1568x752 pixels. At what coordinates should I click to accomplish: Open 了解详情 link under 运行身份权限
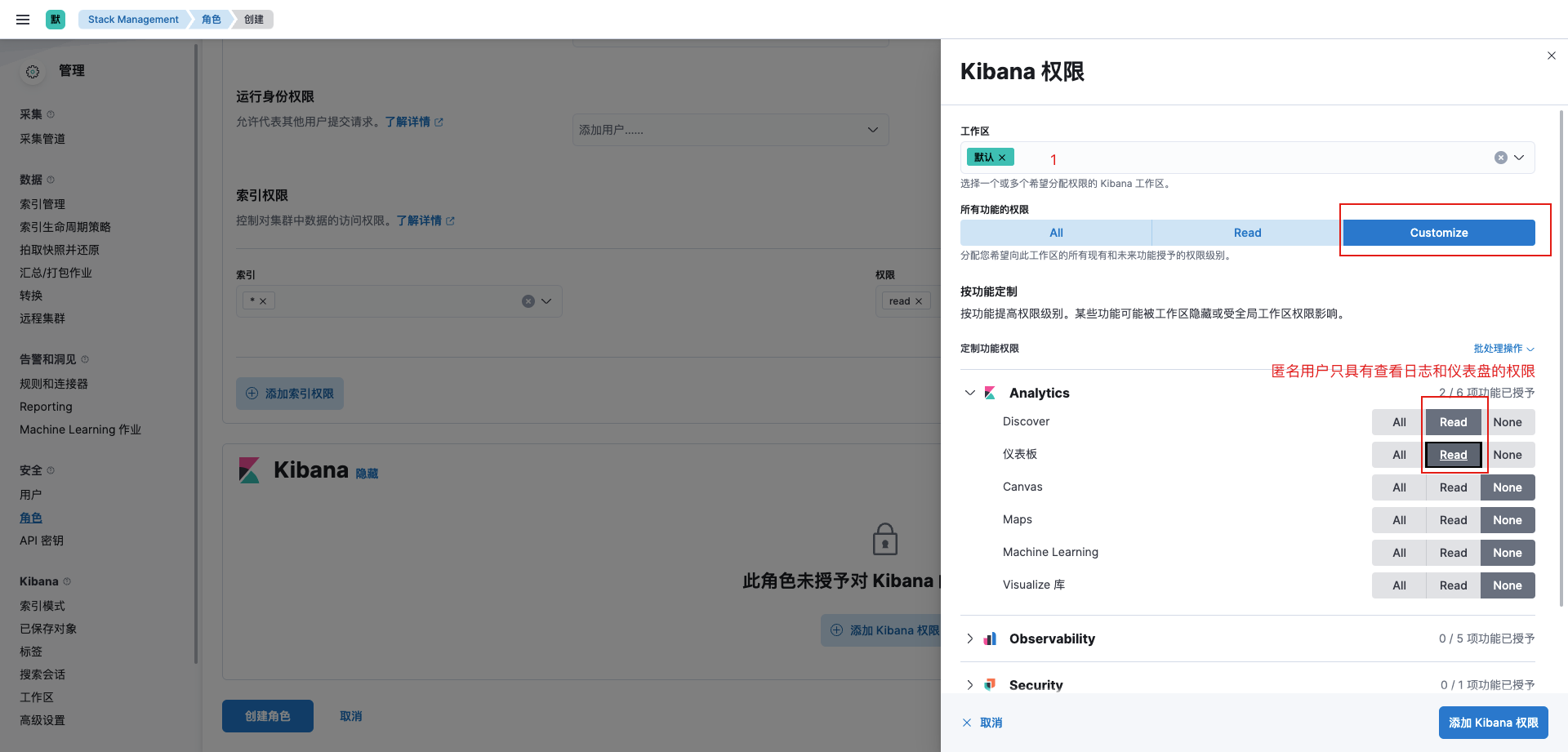(414, 122)
